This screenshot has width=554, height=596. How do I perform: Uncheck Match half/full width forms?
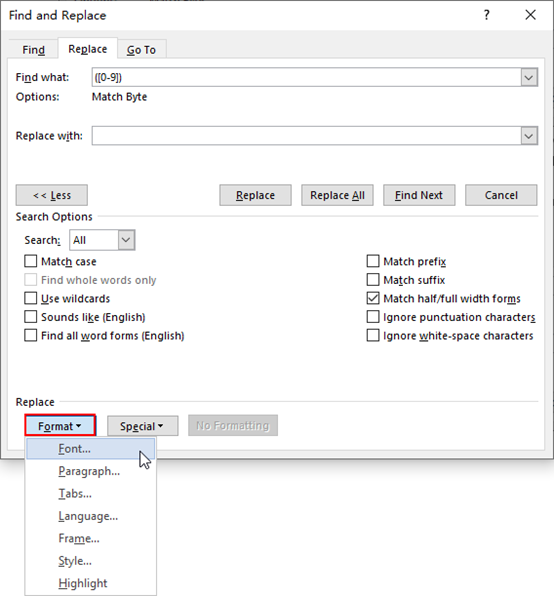tap(373, 298)
